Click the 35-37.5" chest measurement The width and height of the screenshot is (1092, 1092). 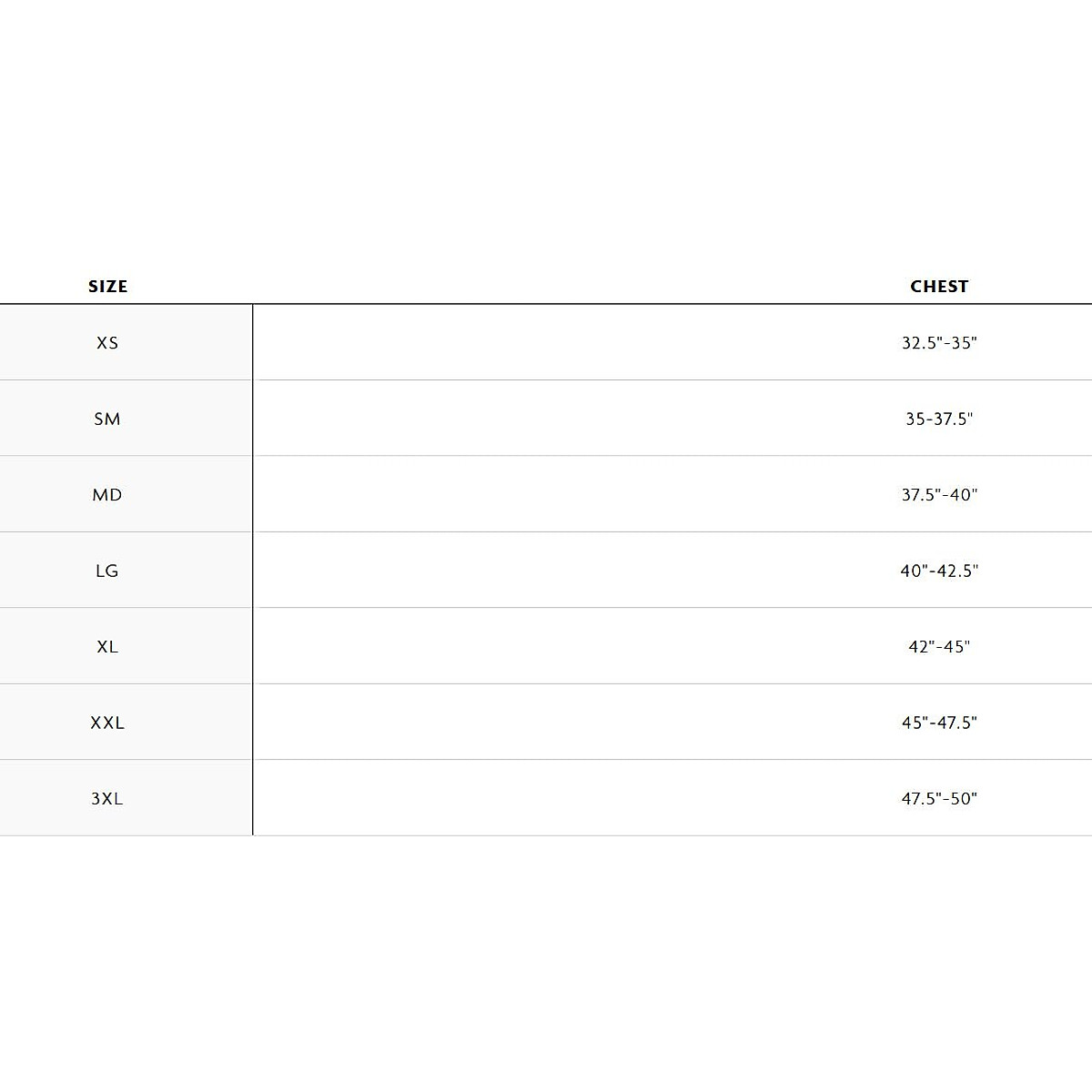pos(939,419)
